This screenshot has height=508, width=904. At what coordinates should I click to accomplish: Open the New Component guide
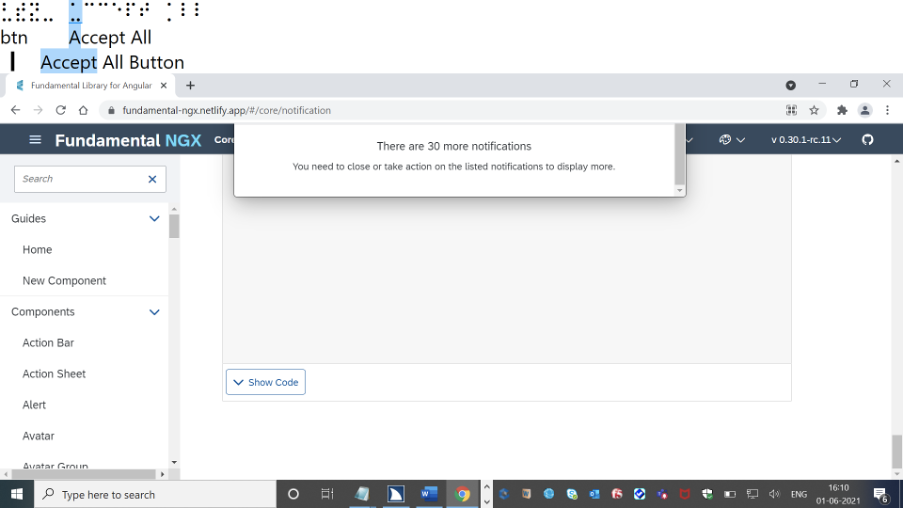(x=64, y=281)
